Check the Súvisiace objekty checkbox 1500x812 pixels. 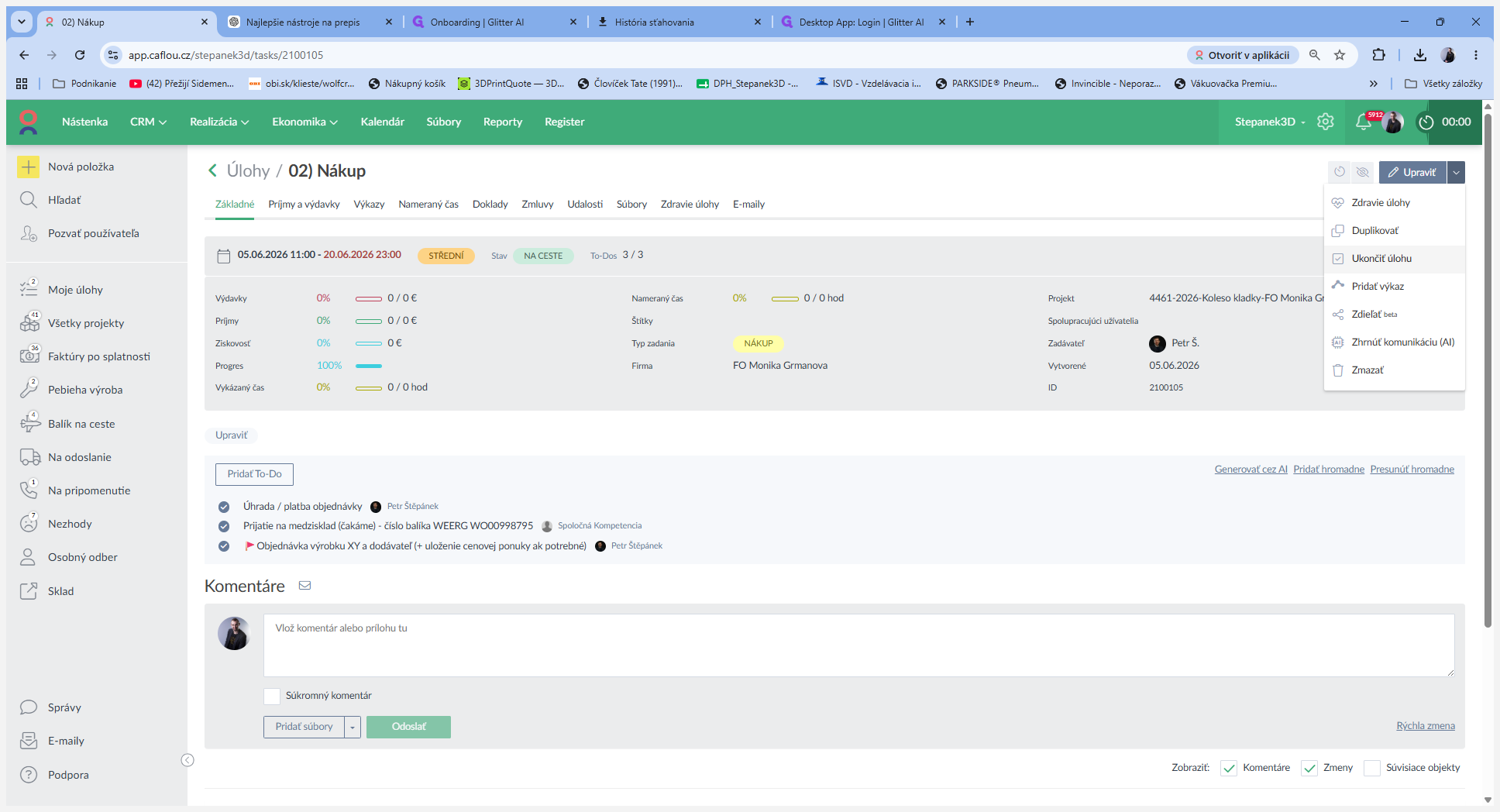pos(1372,768)
